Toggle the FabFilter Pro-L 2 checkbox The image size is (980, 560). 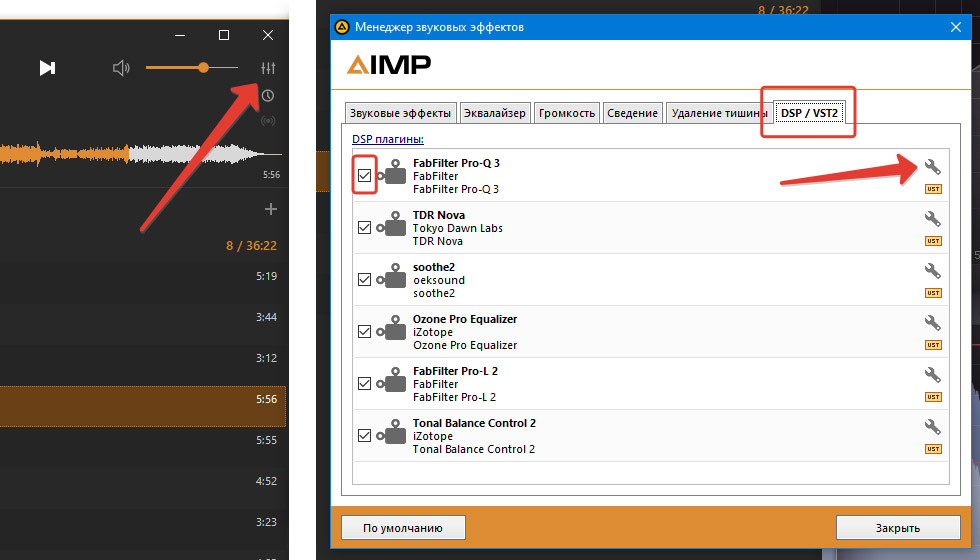click(364, 384)
